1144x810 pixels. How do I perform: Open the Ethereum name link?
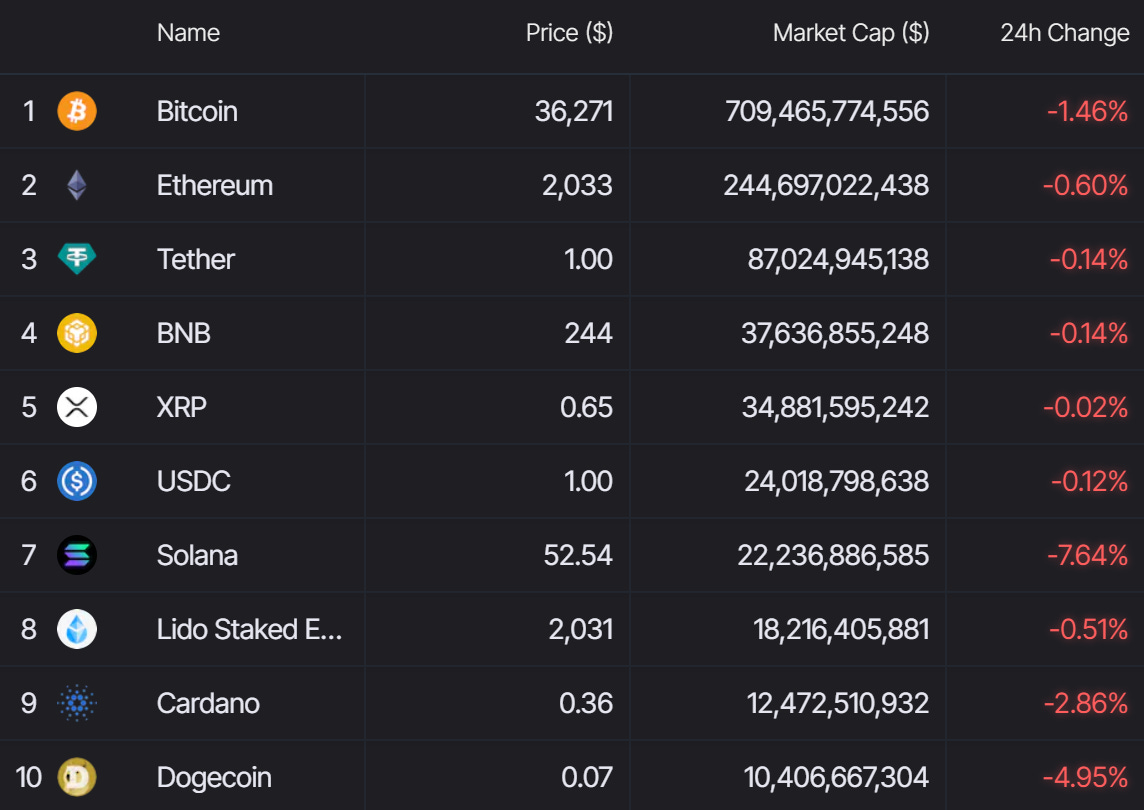pyautogui.click(x=214, y=185)
